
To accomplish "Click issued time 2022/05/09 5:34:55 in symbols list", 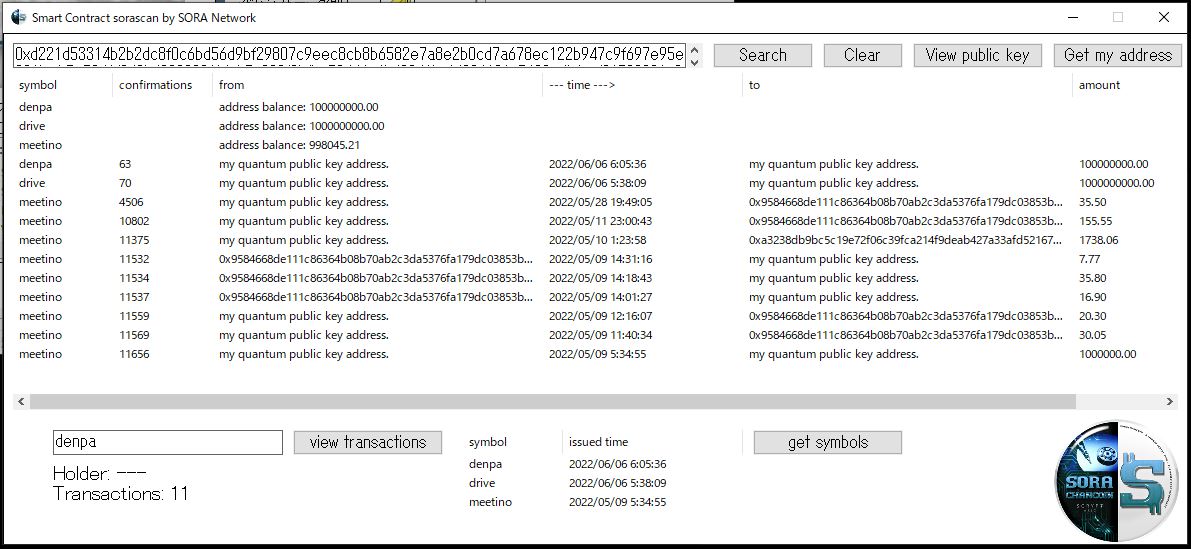I will (618, 502).
